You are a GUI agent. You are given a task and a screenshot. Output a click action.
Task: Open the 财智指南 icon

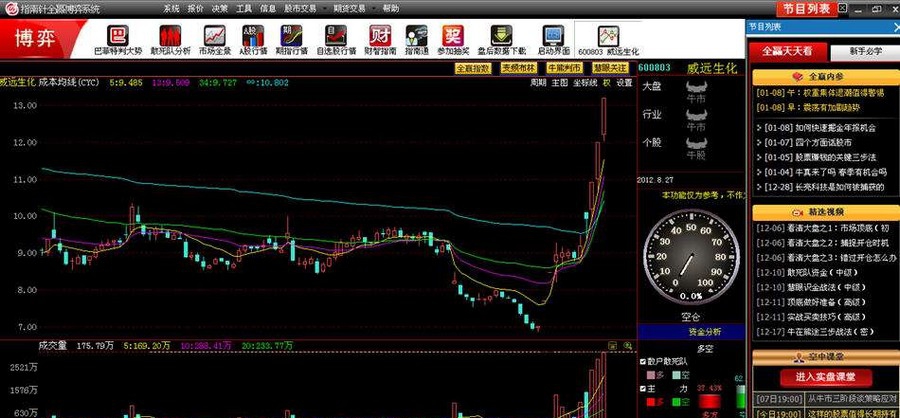[380, 36]
